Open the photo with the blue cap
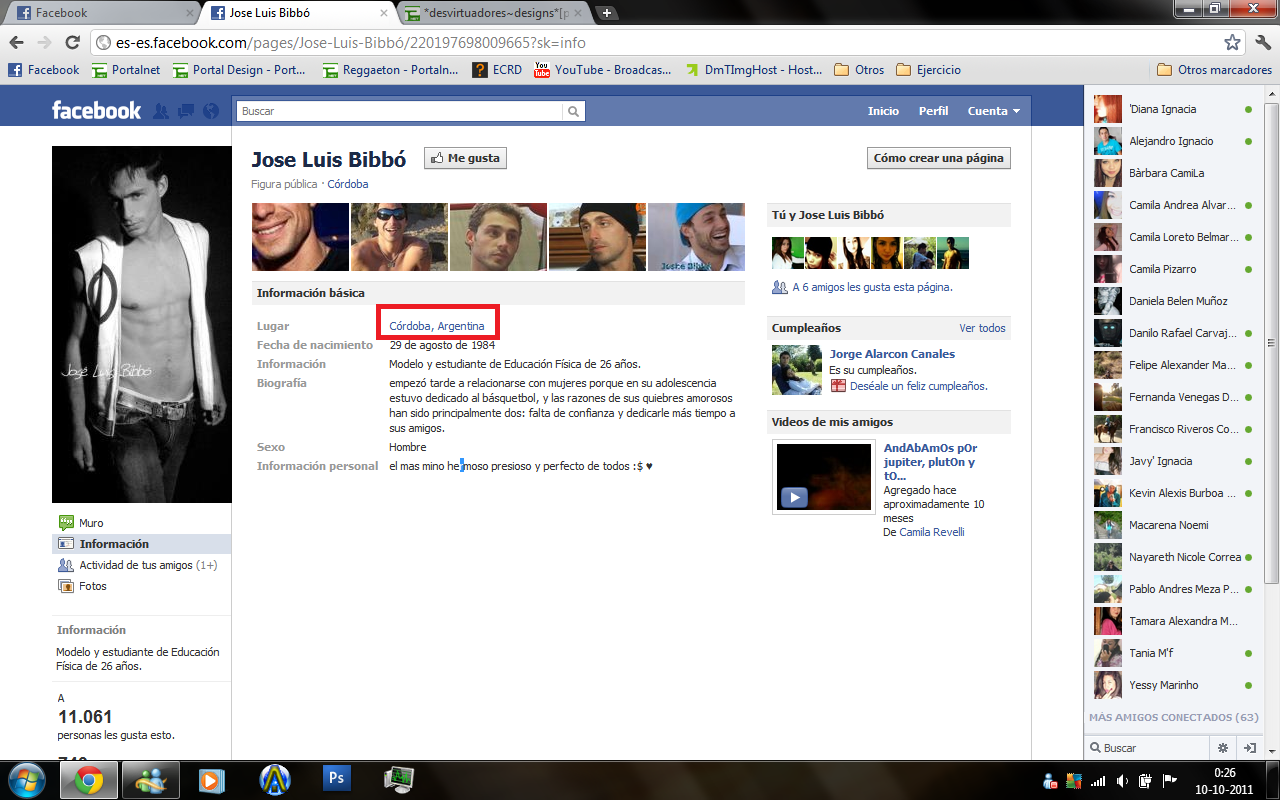Viewport: 1280px width, 800px height. coord(696,237)
